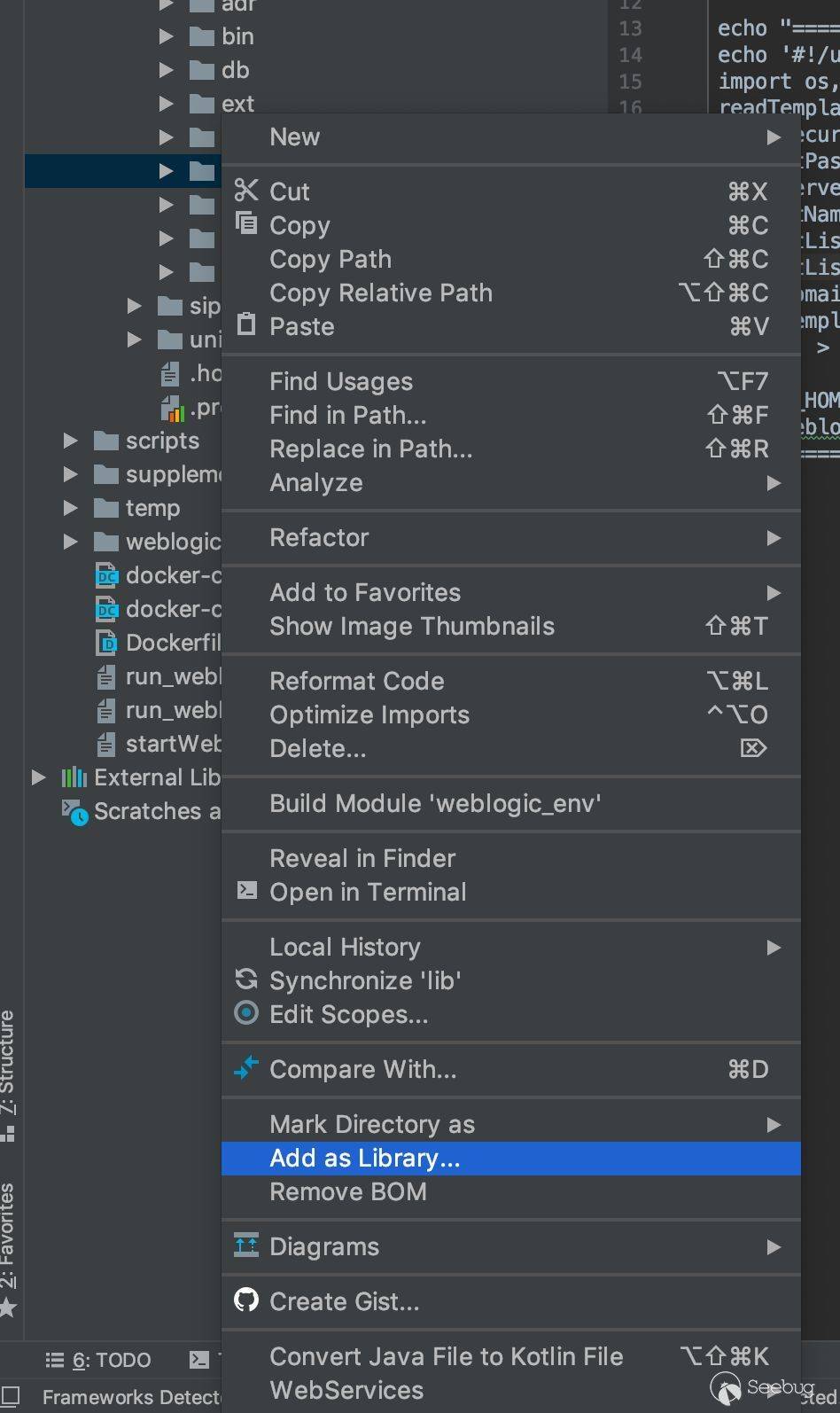Click the GitHub icon beside Create Gist
Screen dimensions: 840x1413
[x=246, y=1300]
